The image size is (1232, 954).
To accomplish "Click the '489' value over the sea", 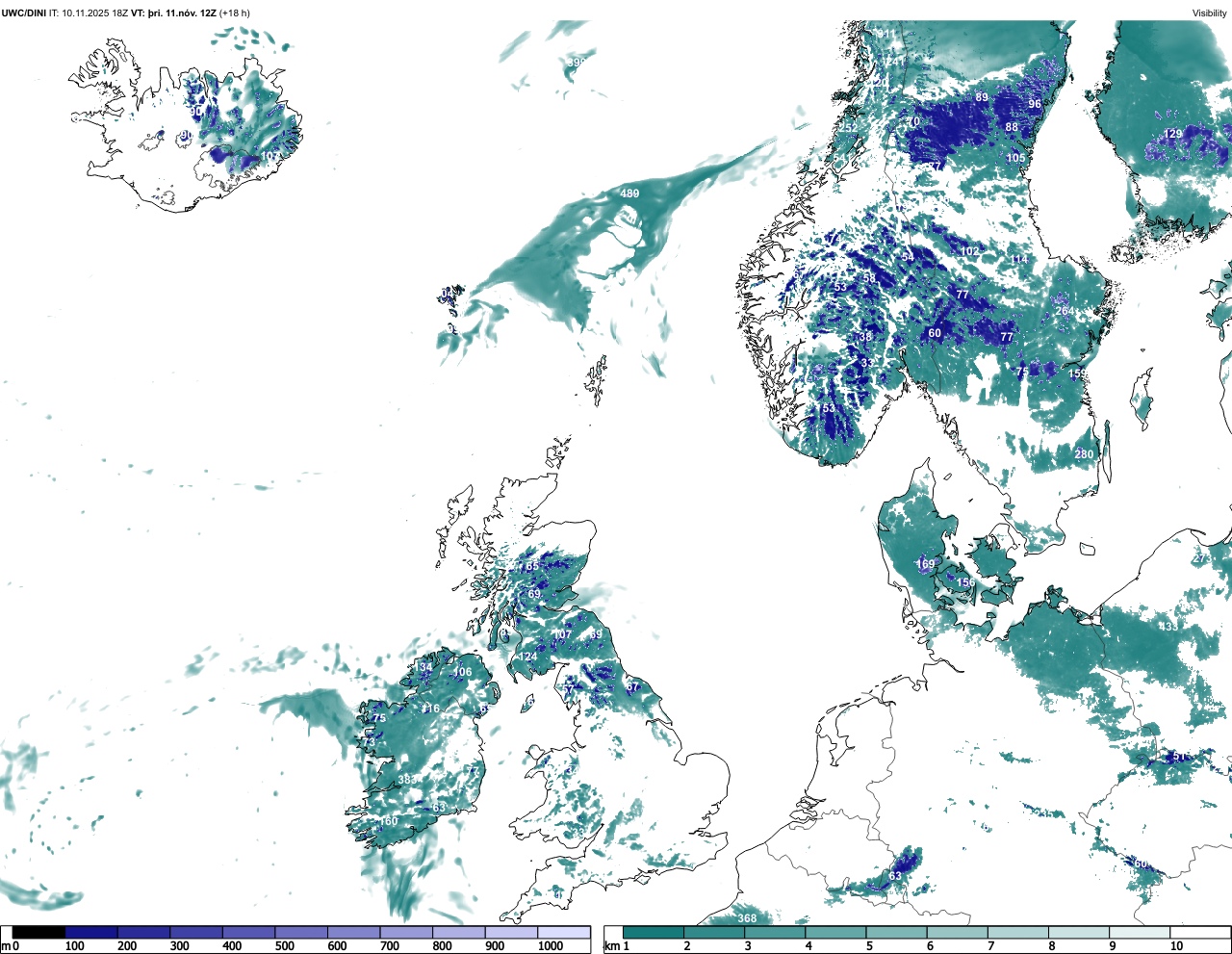I will [629, 194].
